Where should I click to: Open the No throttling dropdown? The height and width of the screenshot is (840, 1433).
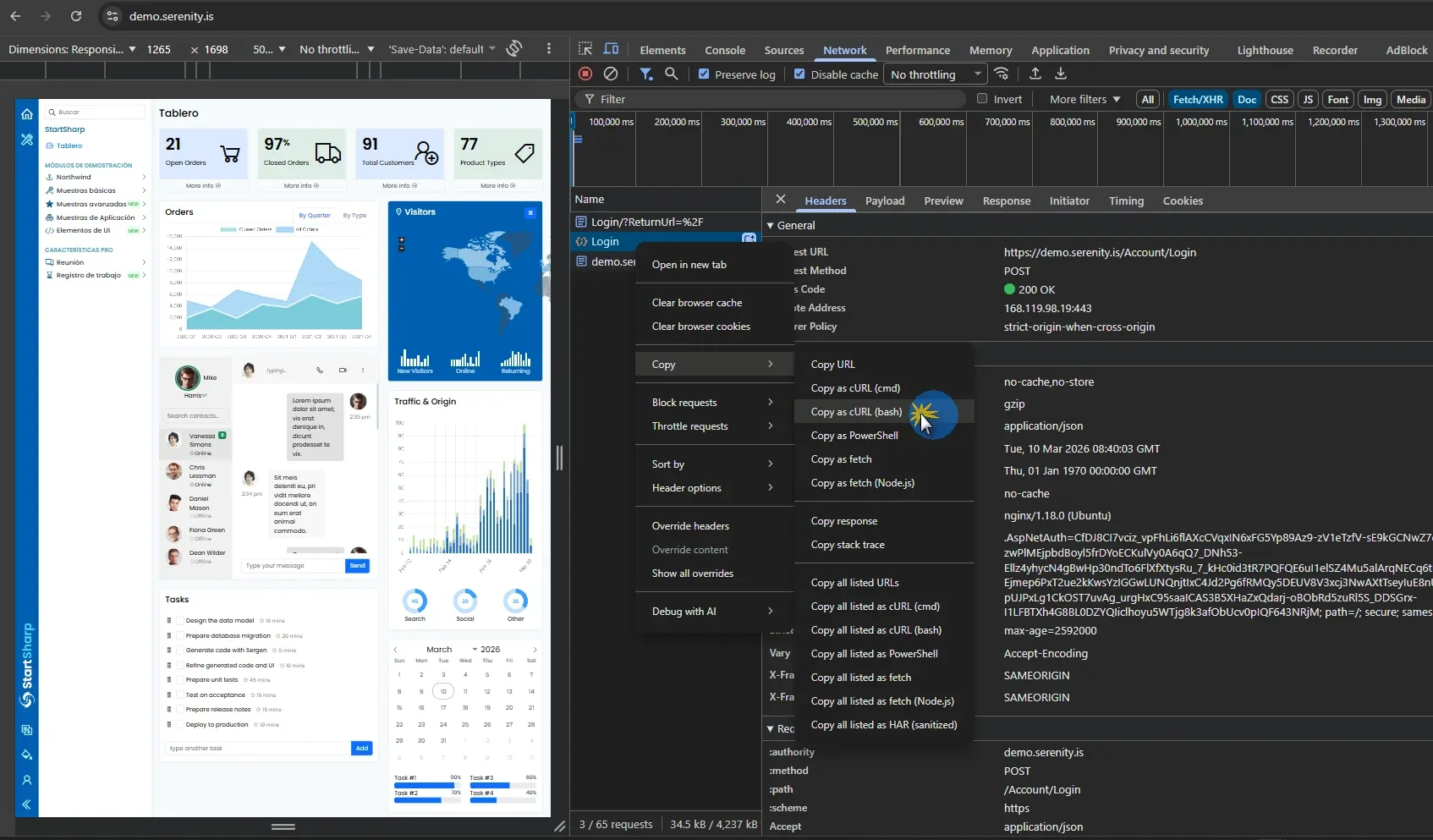point(935,74)
